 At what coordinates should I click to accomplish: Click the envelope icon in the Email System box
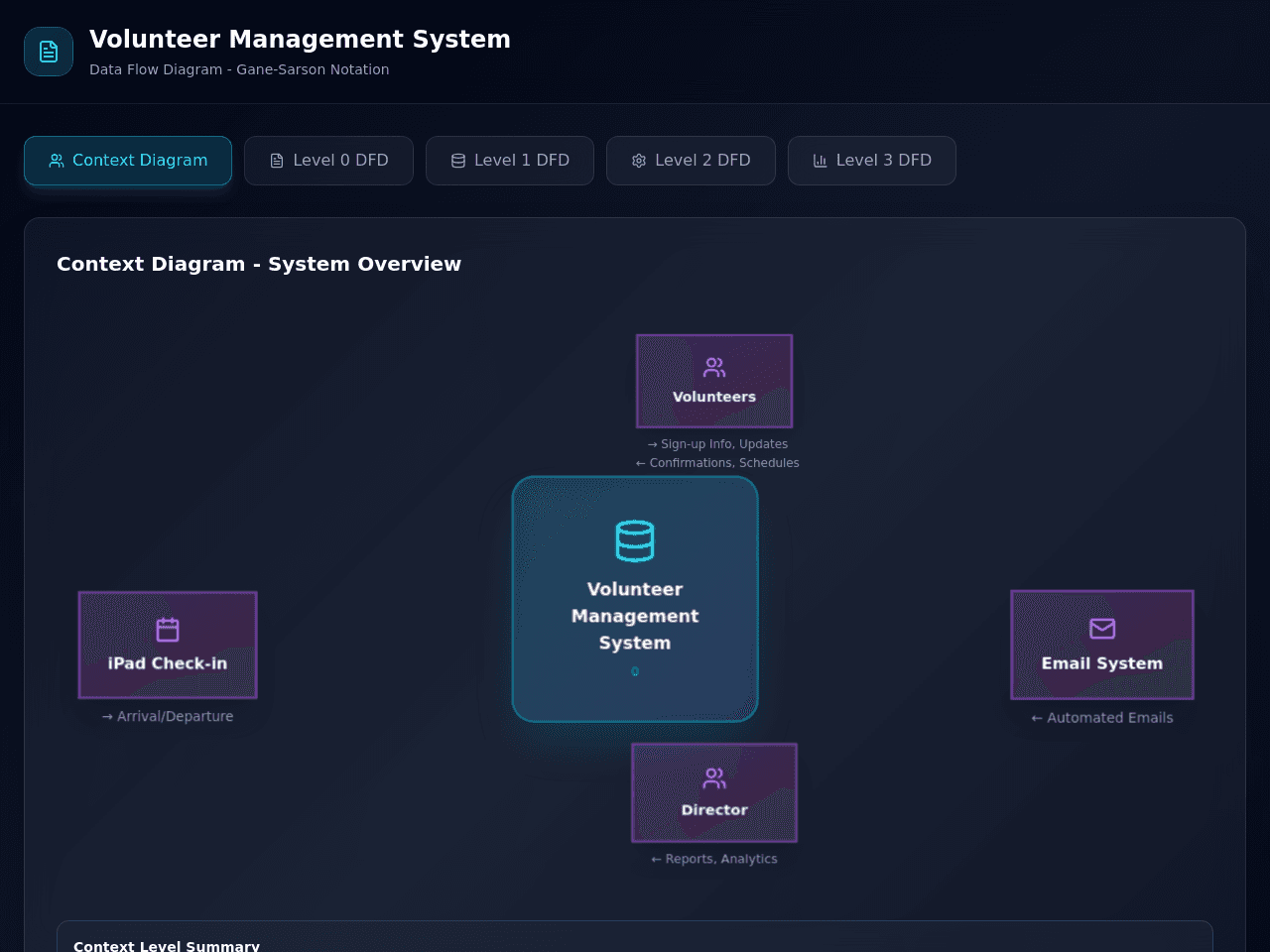point(1102,629)
